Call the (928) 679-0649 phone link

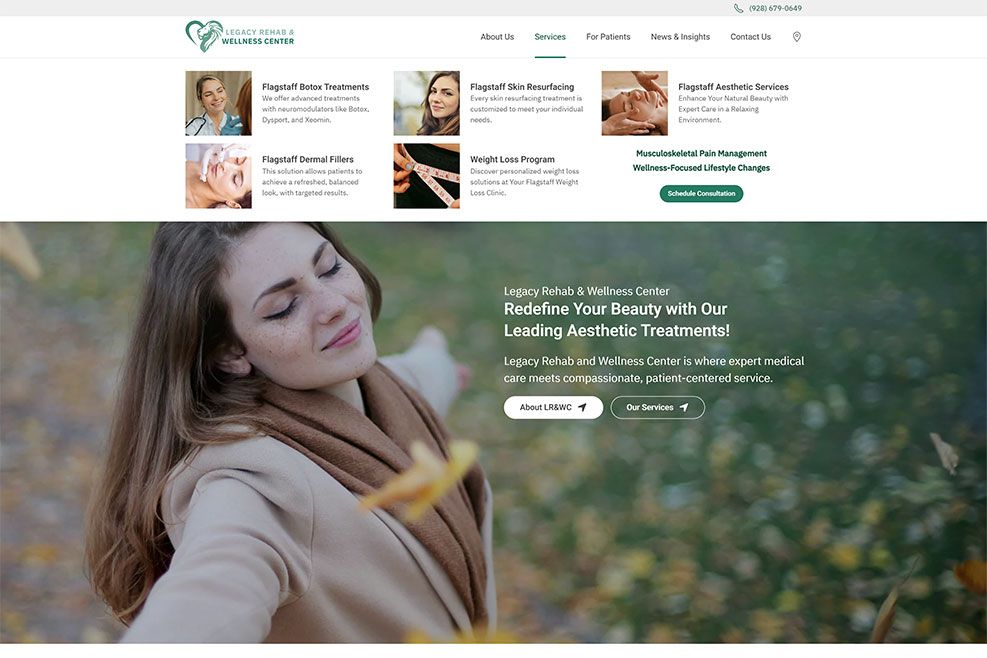click(775, 8)
